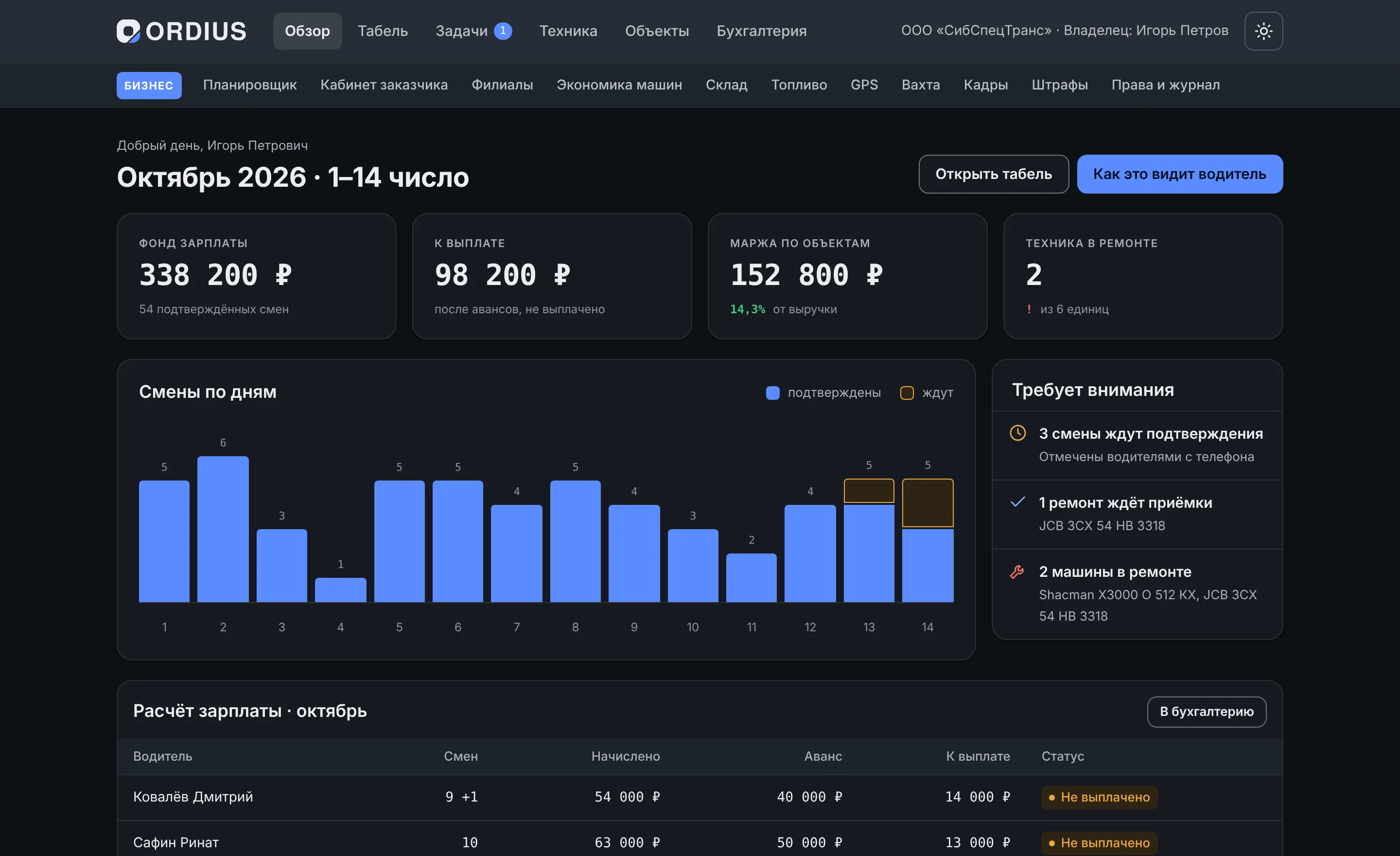
Task: Open Экономика машин section
Action: 619,85
